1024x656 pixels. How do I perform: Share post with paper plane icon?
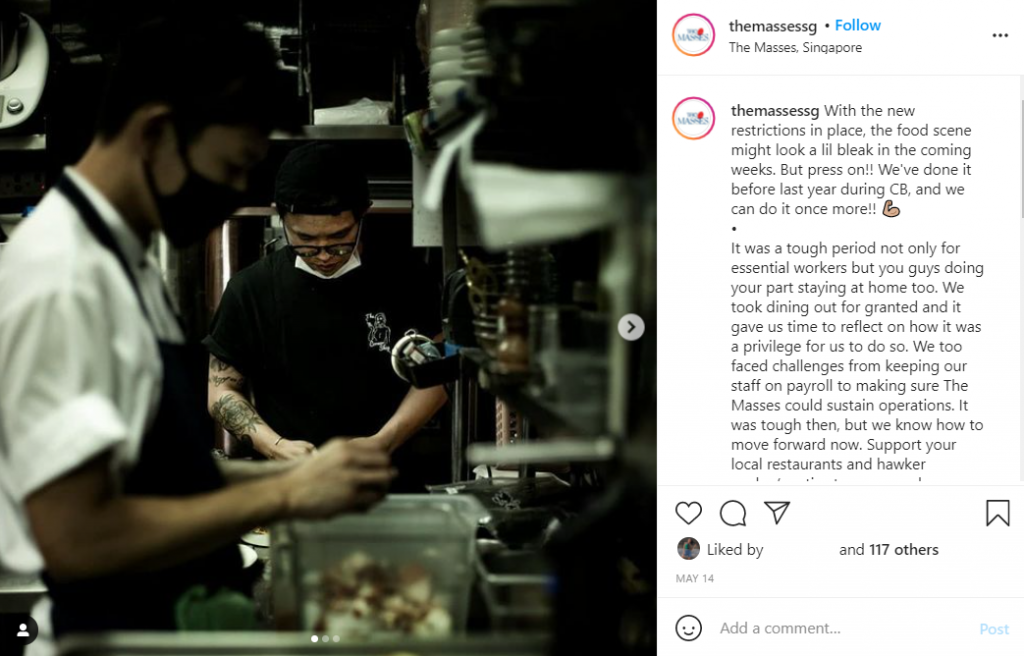pyautogui.click(x=777, y=512)
